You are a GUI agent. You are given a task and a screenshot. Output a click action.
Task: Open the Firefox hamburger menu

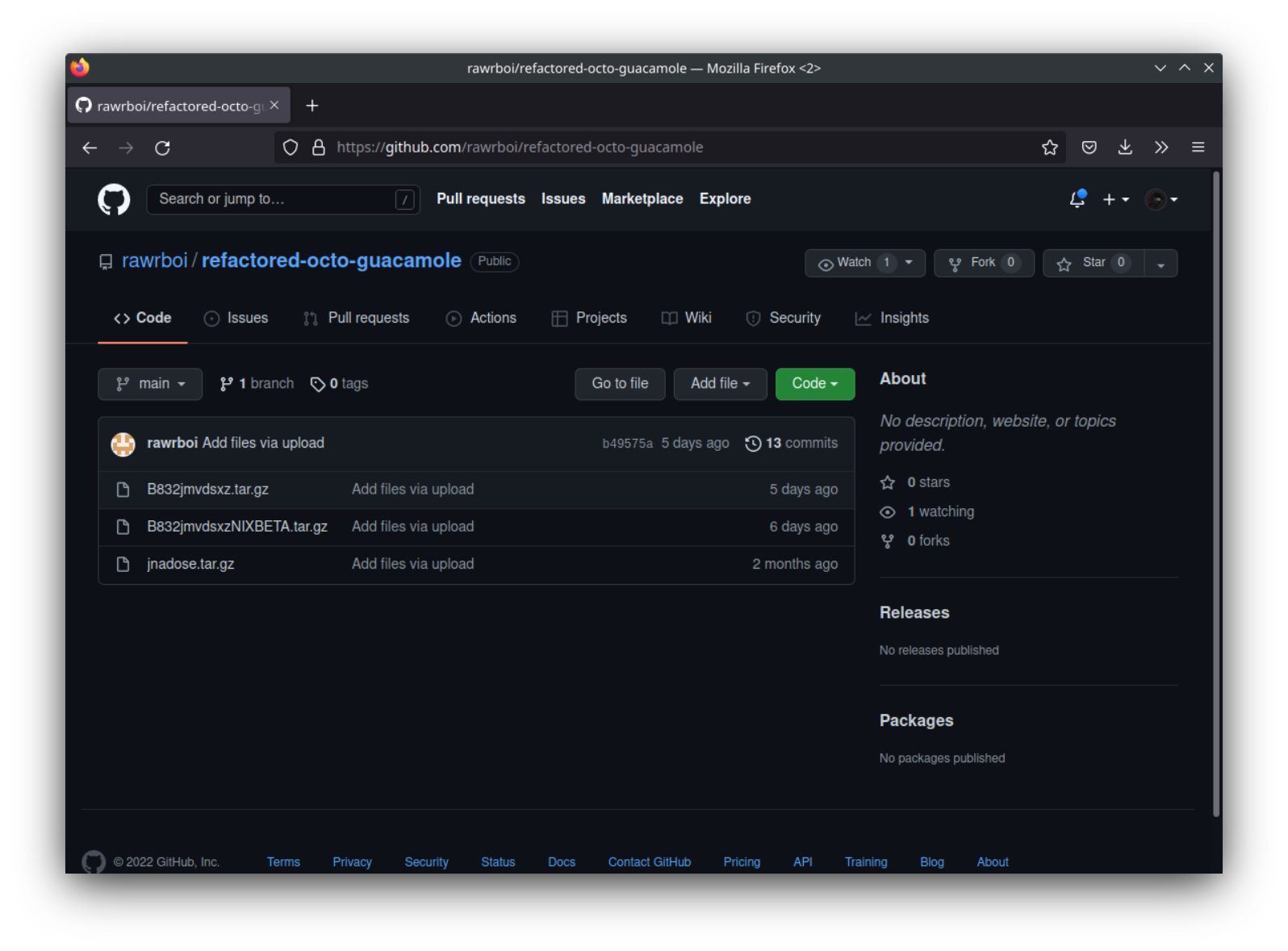tap(1198, 147)
